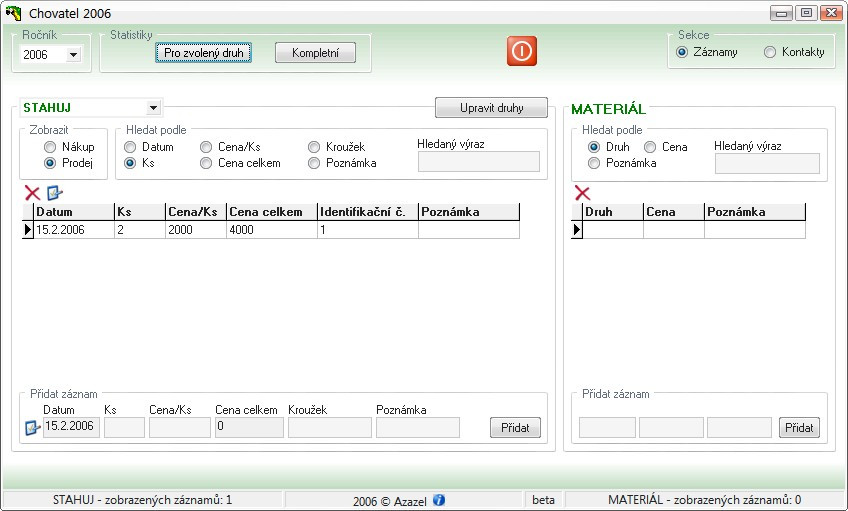Click first MATERIÁL add-record input field

607,427
